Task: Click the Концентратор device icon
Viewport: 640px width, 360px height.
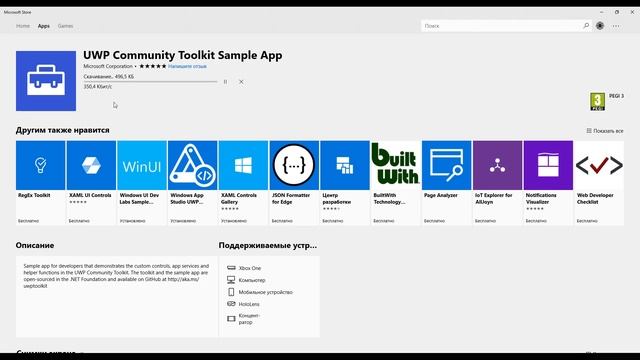Action: 231,318
